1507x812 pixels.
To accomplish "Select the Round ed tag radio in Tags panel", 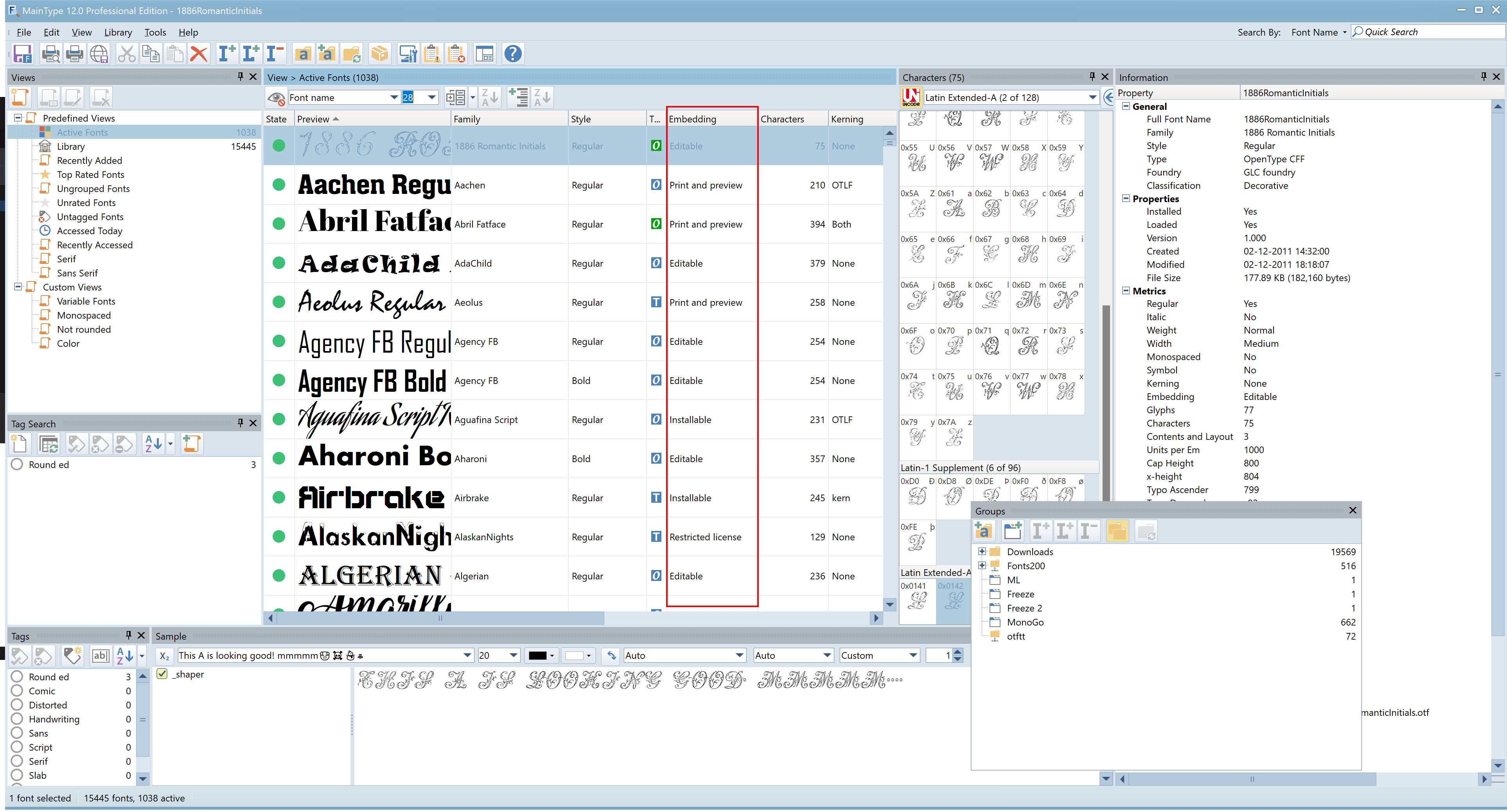I will tap(17, 676).
